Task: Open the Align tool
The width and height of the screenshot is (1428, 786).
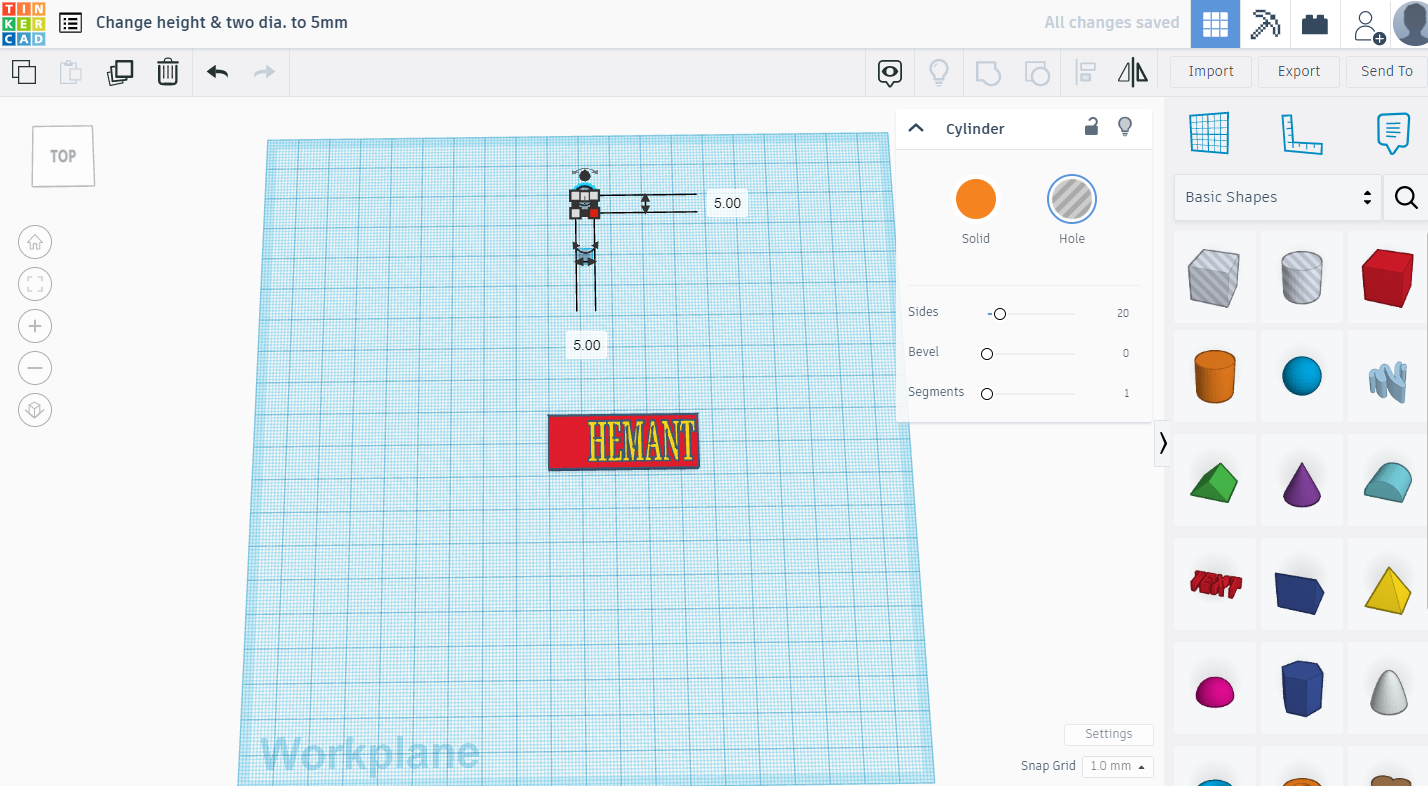Action: [1085, 72]
